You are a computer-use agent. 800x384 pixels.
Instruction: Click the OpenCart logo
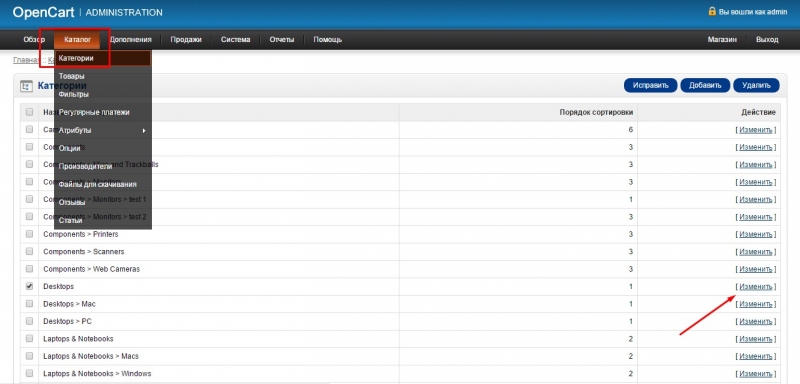pos(43,12)
